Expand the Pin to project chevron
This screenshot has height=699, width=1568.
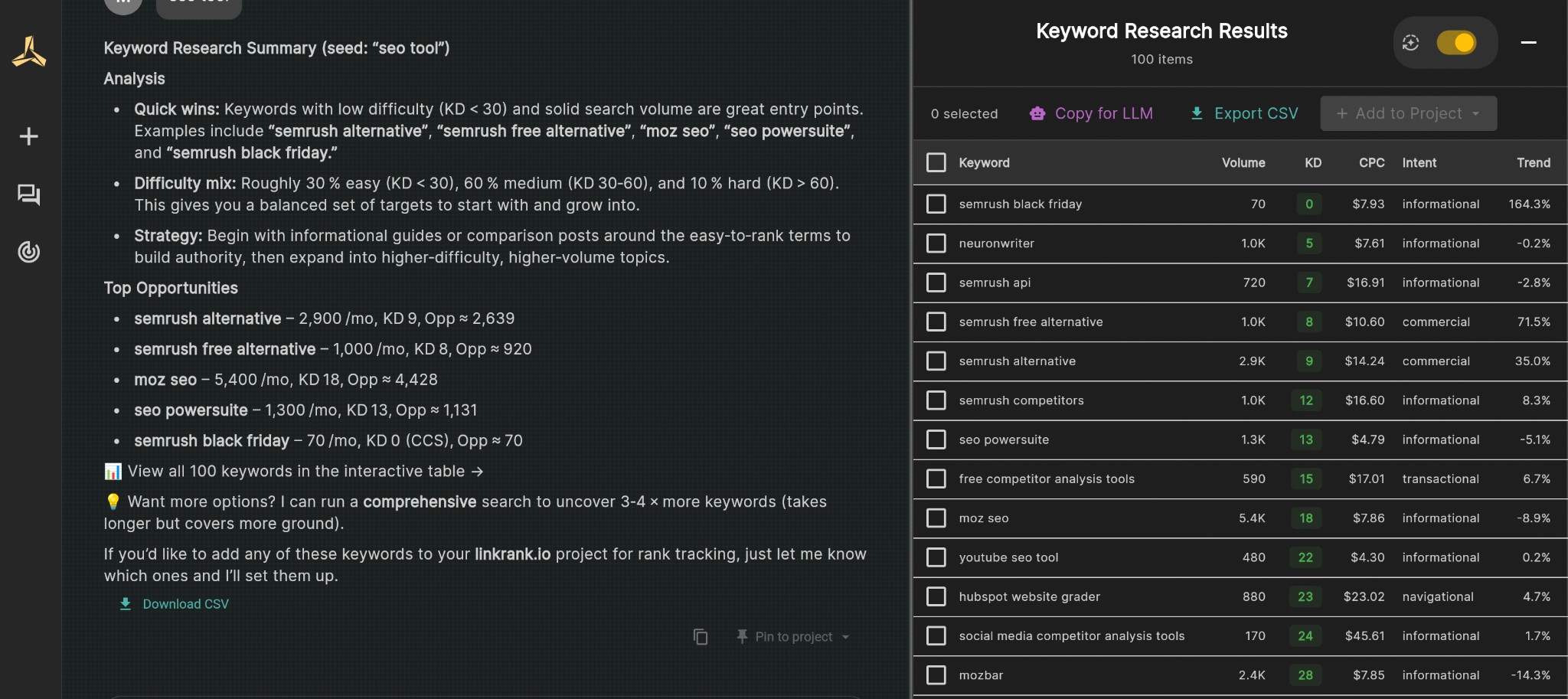point(845,636)
